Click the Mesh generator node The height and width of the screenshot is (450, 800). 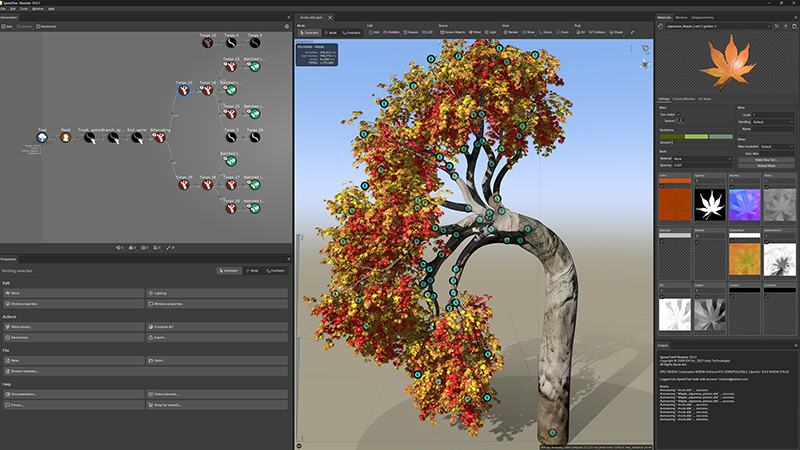coord(66,137)
